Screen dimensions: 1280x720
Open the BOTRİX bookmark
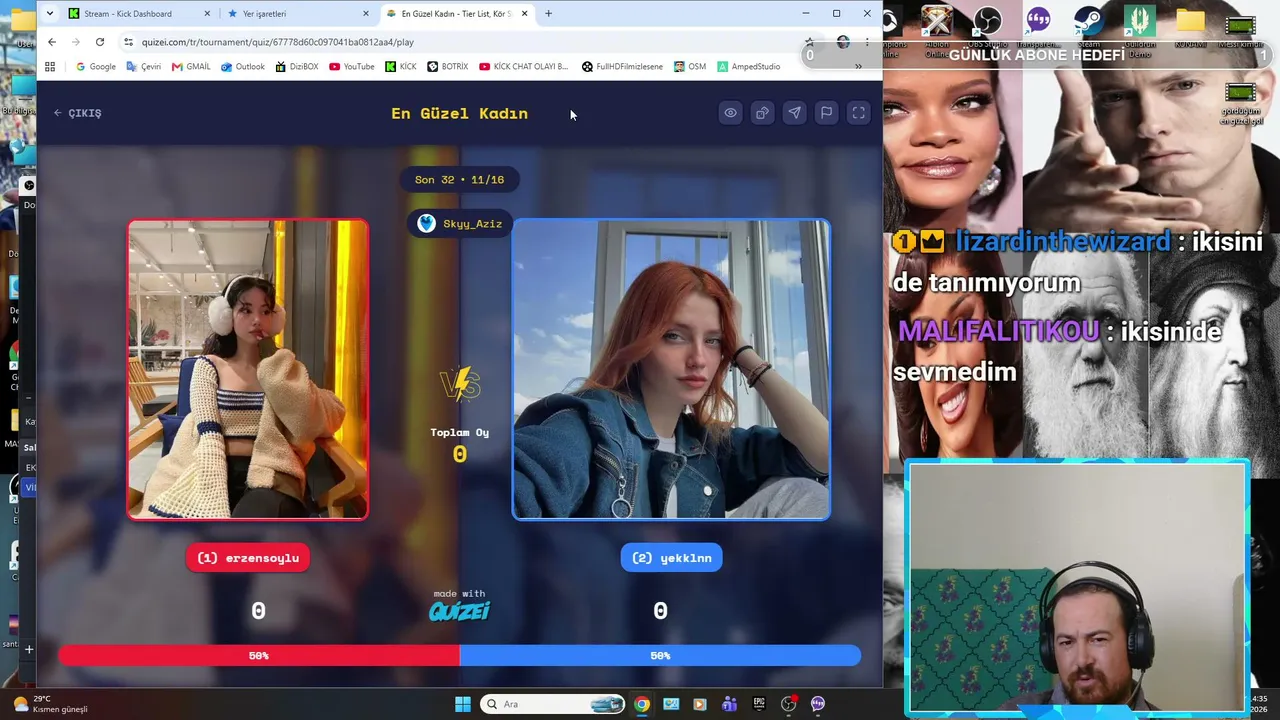coord(447,67)
